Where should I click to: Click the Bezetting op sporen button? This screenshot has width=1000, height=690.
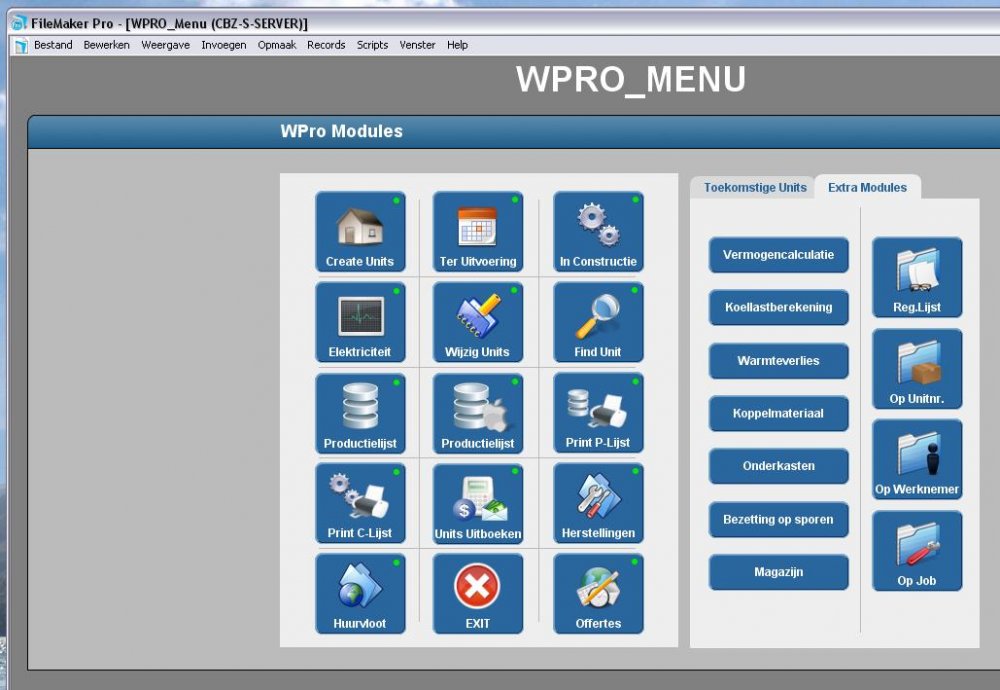tap(779, 520)
